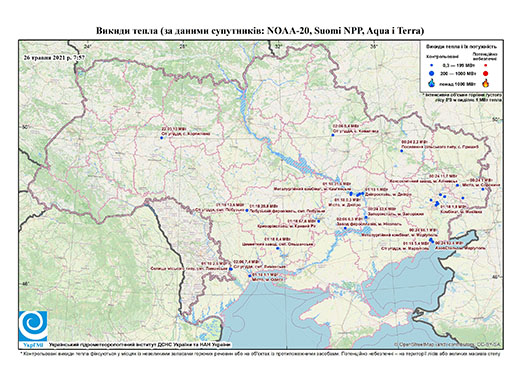Click the blue flame legend icon
The height and width of the screenshot is (368, 520).
tap(432, 83)
